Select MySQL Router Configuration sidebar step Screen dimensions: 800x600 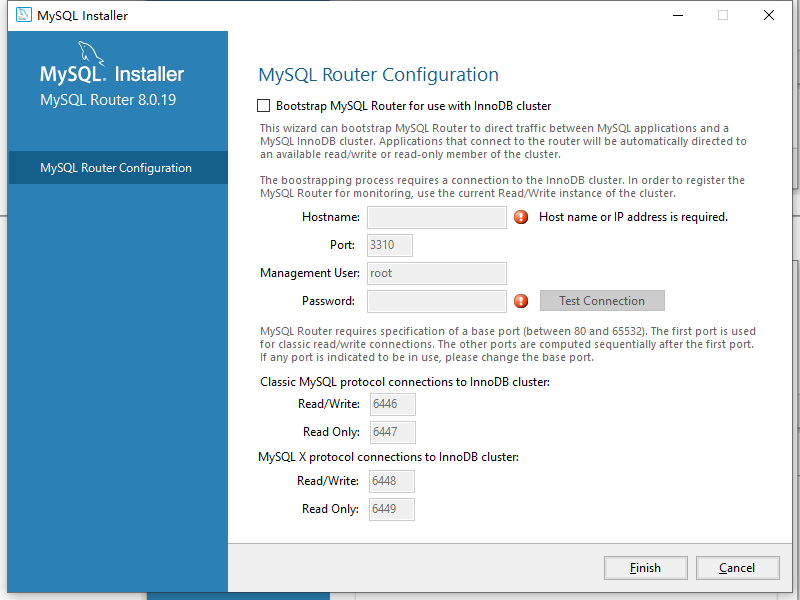click(118, 168)
